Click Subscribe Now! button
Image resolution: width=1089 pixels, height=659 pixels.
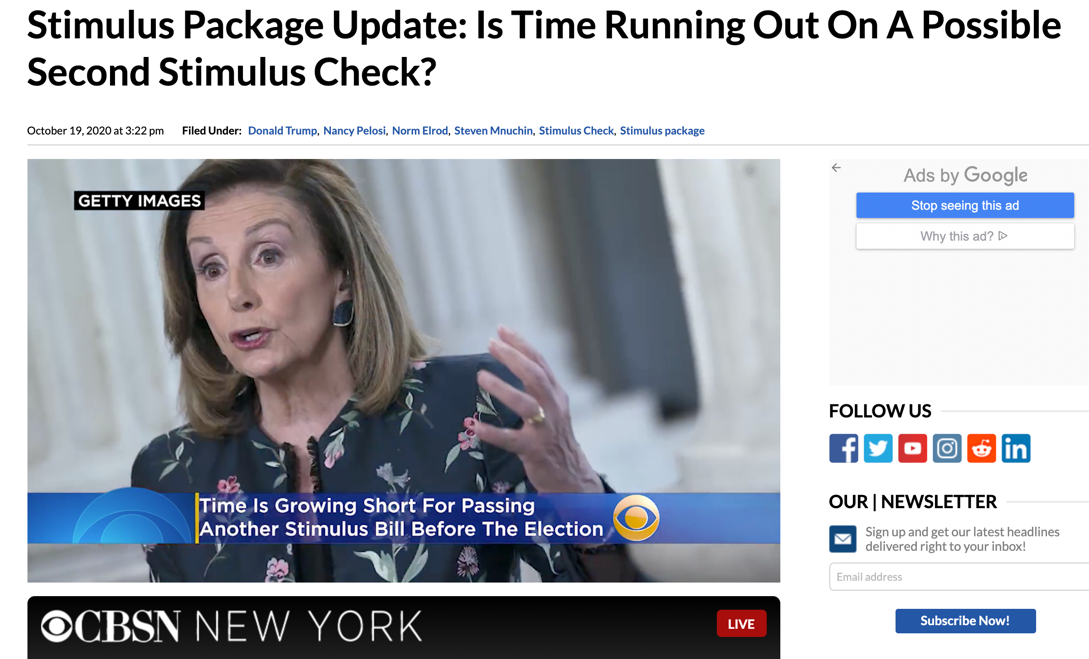[x=965, y=621]
